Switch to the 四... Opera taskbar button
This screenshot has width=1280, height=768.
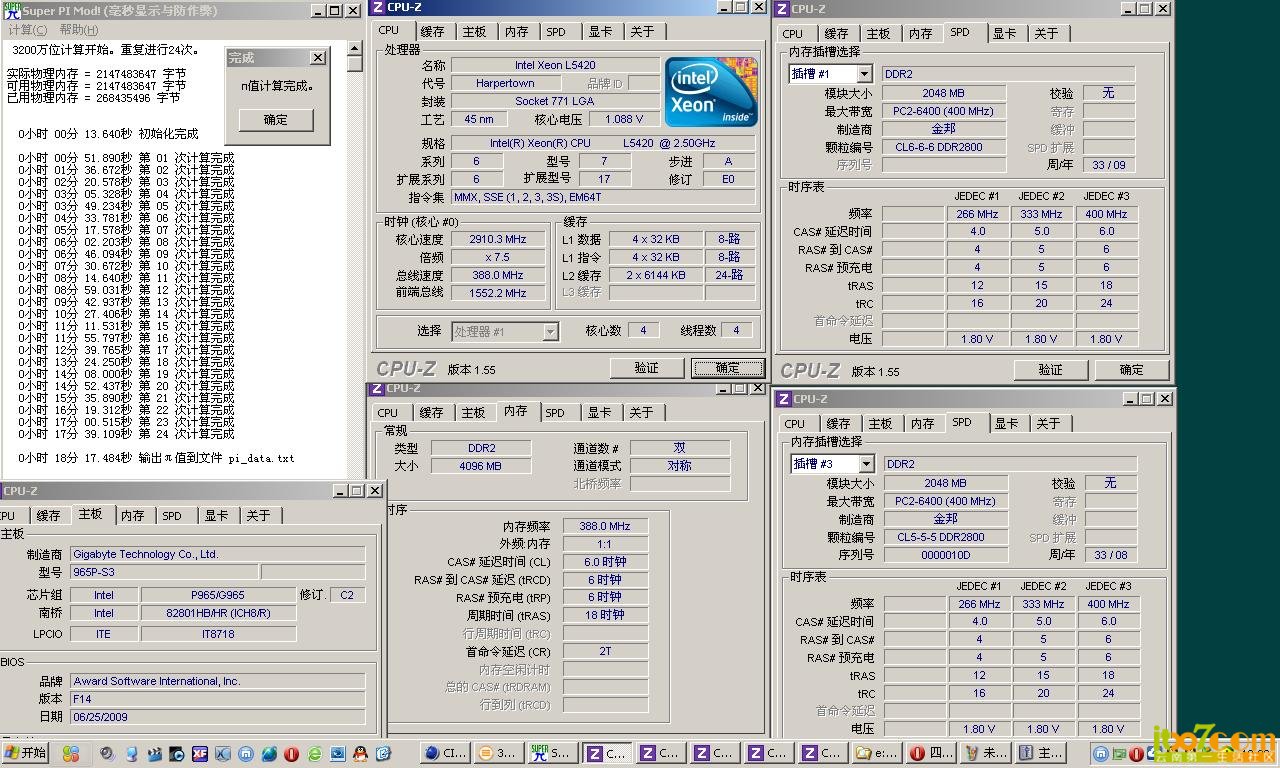[931, 753]
